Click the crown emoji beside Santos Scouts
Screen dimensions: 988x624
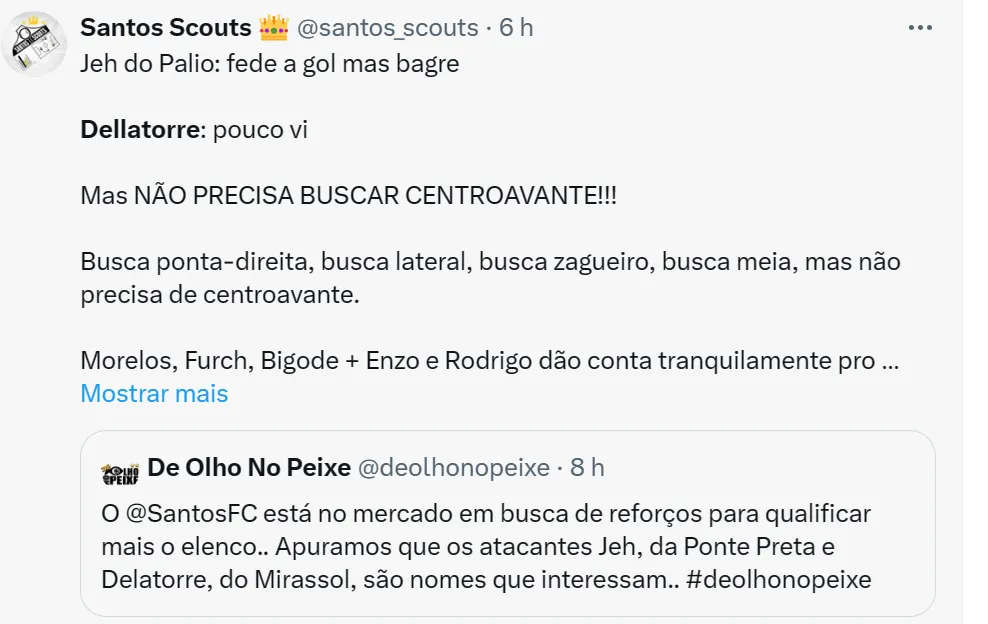pos(273,28)
